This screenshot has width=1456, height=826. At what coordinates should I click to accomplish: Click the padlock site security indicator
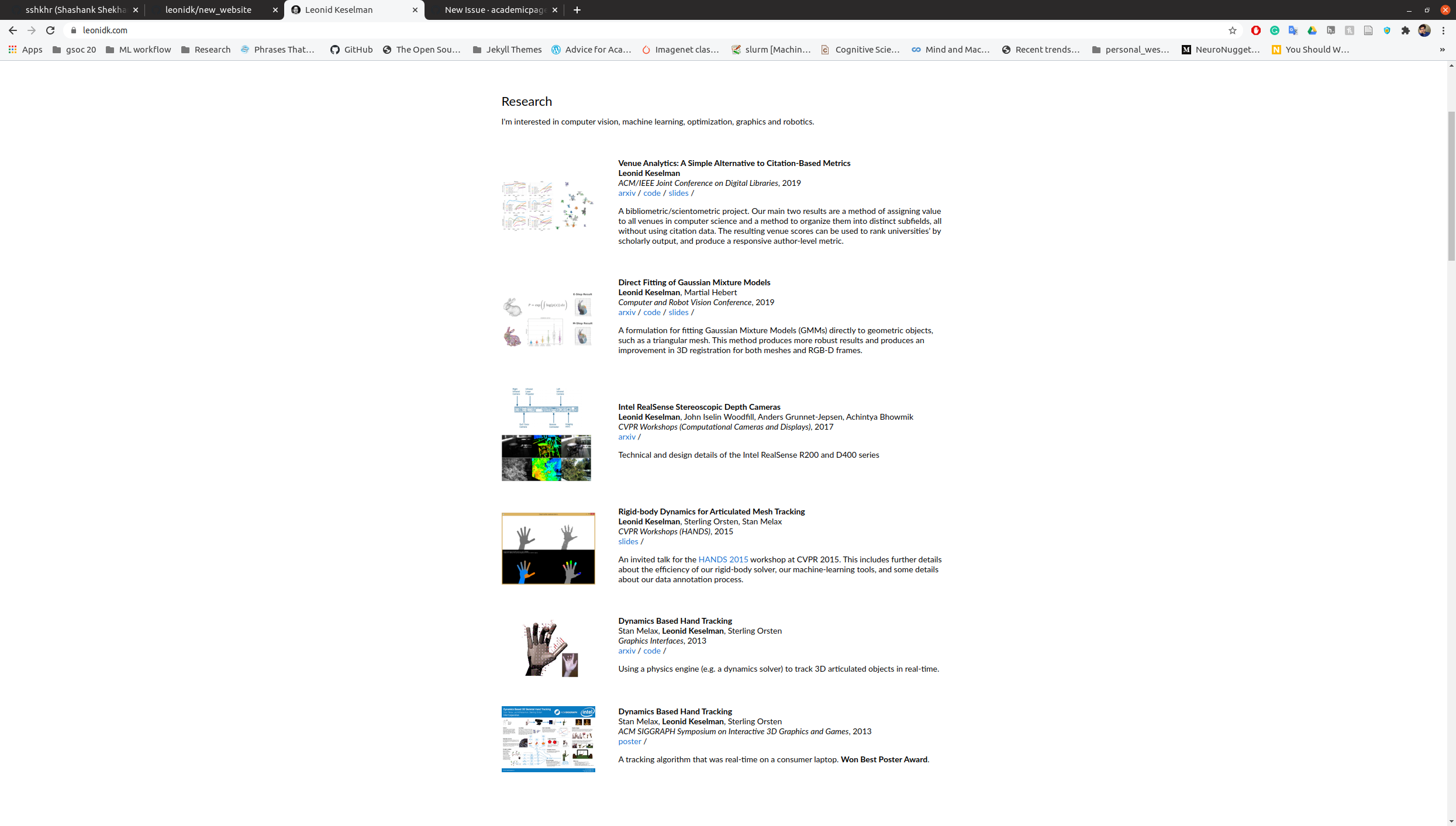[x=74, y=30]
